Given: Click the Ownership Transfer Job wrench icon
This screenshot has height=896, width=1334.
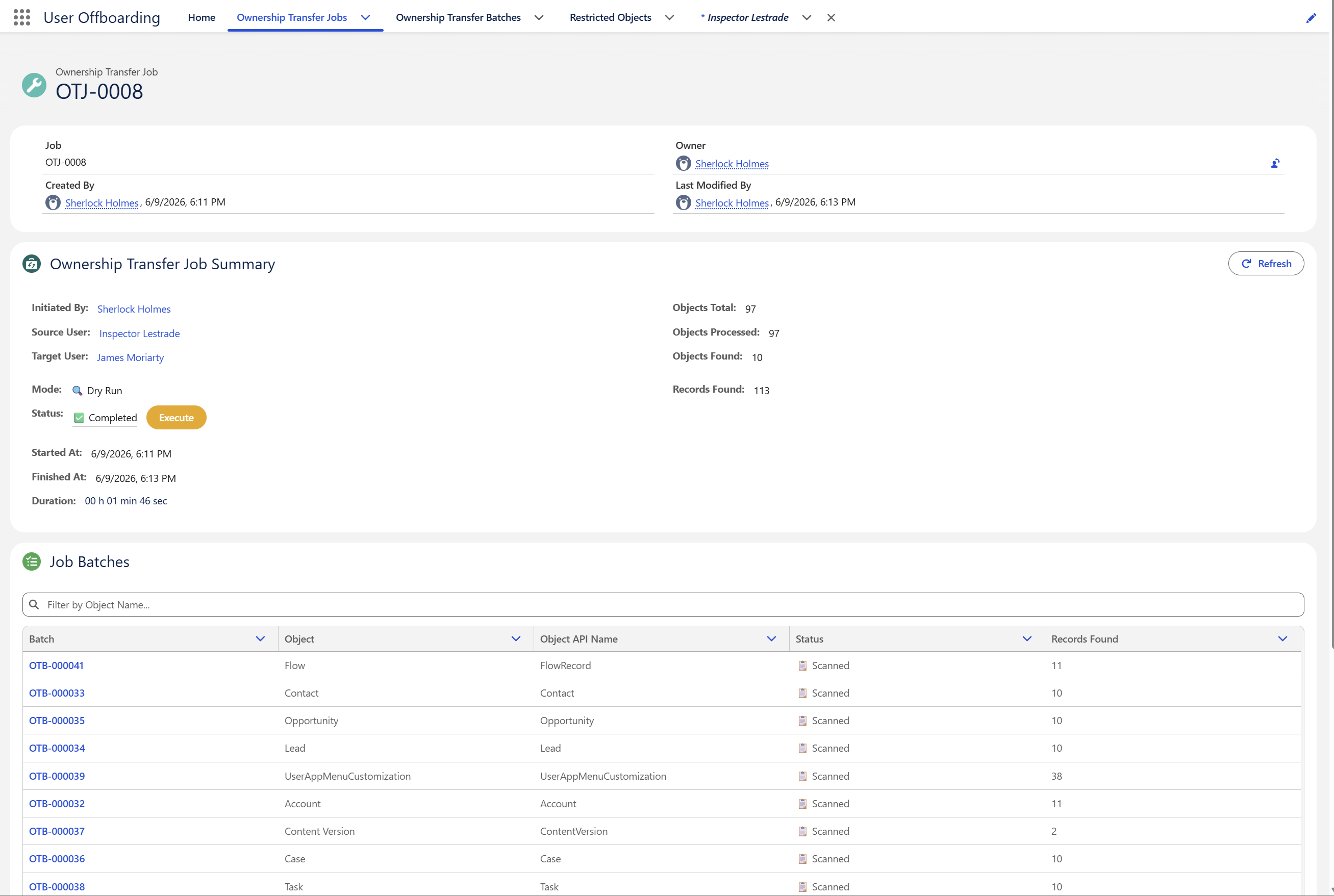Looking at the screenshot, I should pos(34,85).
